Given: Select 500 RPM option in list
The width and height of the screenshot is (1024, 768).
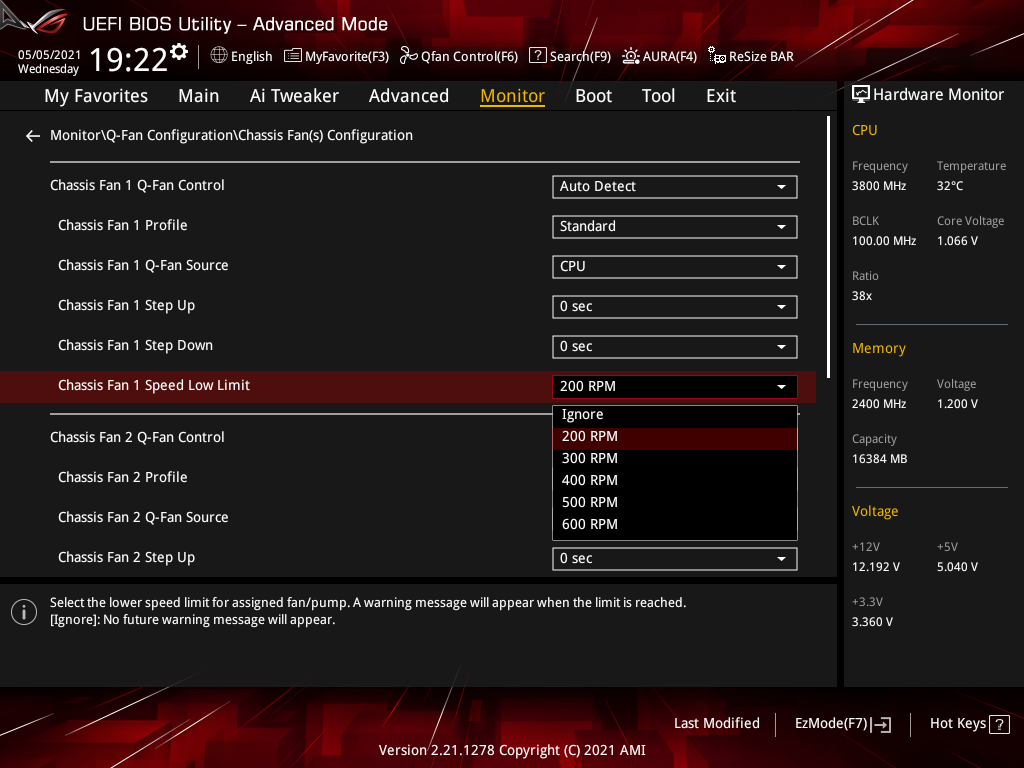Looking at the screenshot, I should click(x=675, y=503).
